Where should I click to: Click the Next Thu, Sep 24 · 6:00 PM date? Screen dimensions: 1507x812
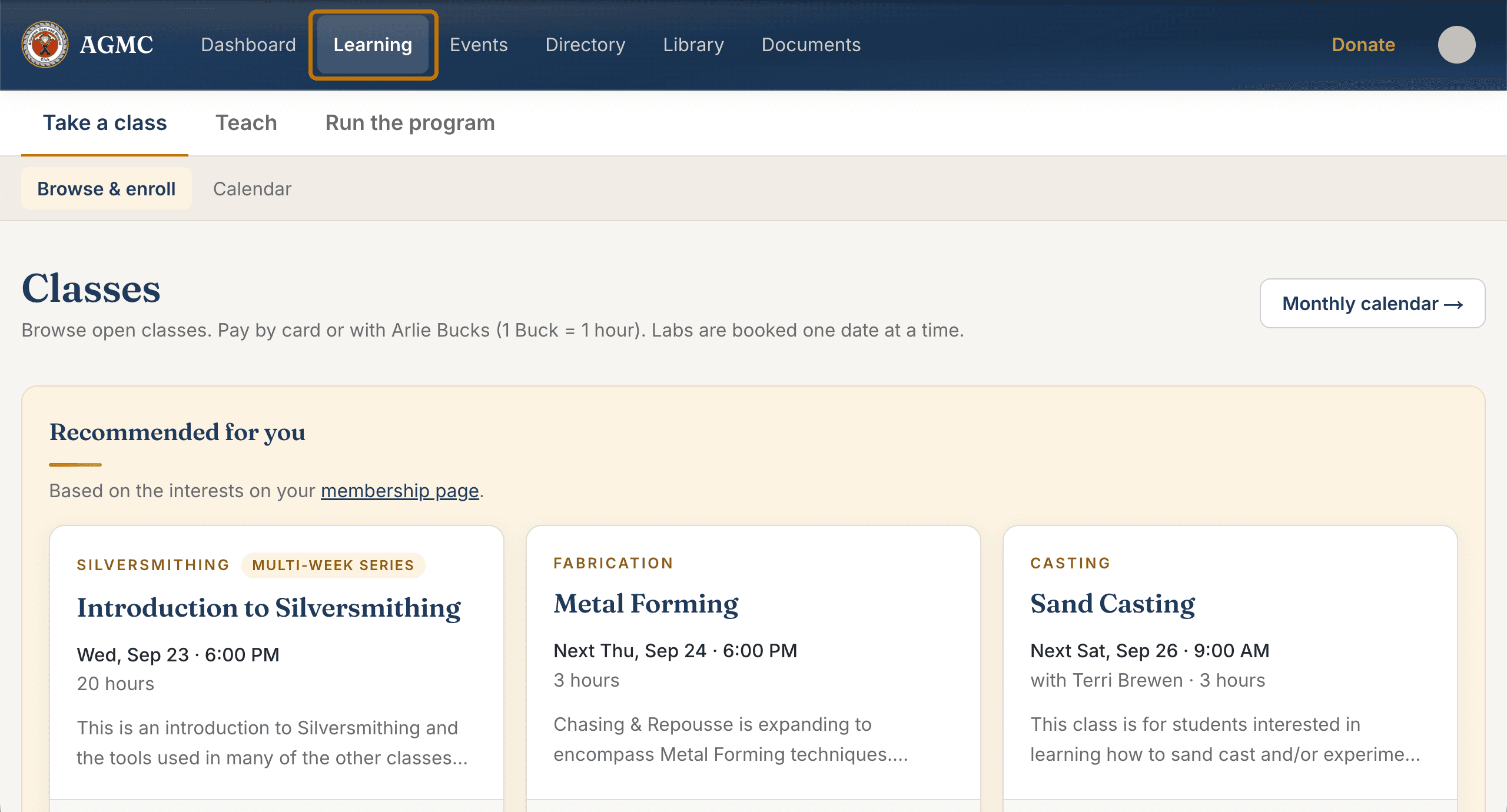(675, 651)
